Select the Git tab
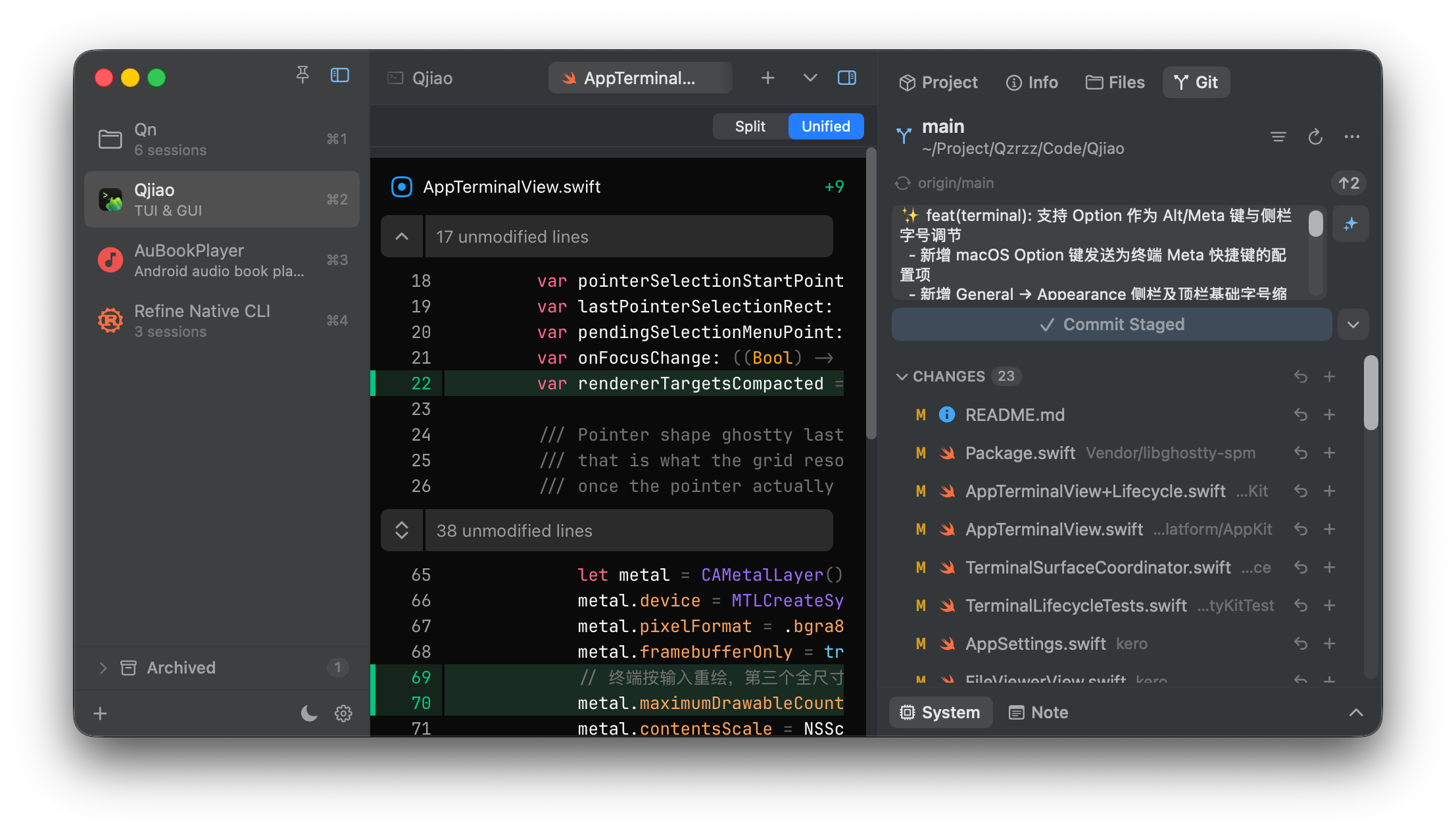This screenshot has width=1456, height=834. coord(1196,82)
